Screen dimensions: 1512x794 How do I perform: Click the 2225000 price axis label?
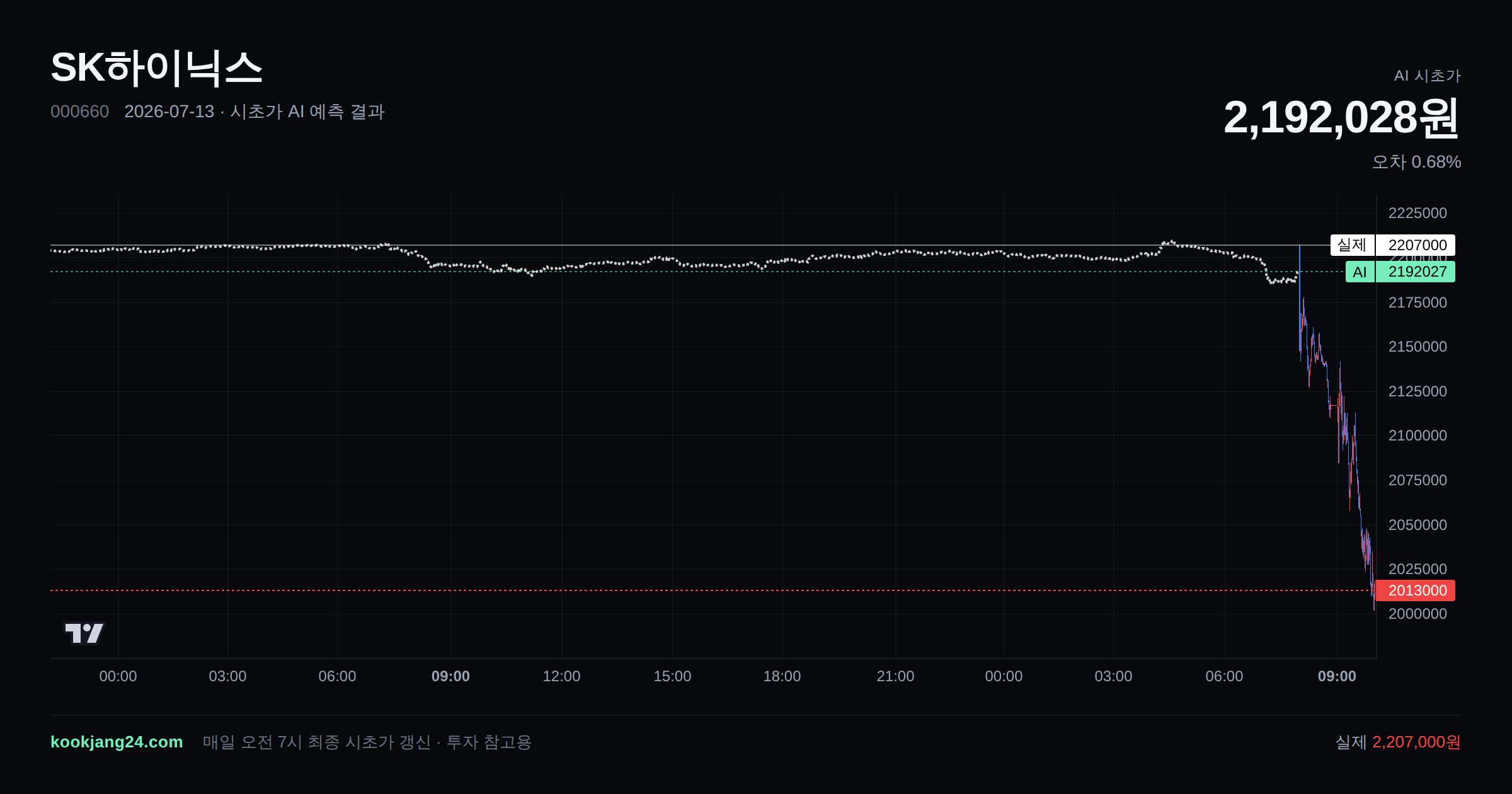pos(1417,213)
